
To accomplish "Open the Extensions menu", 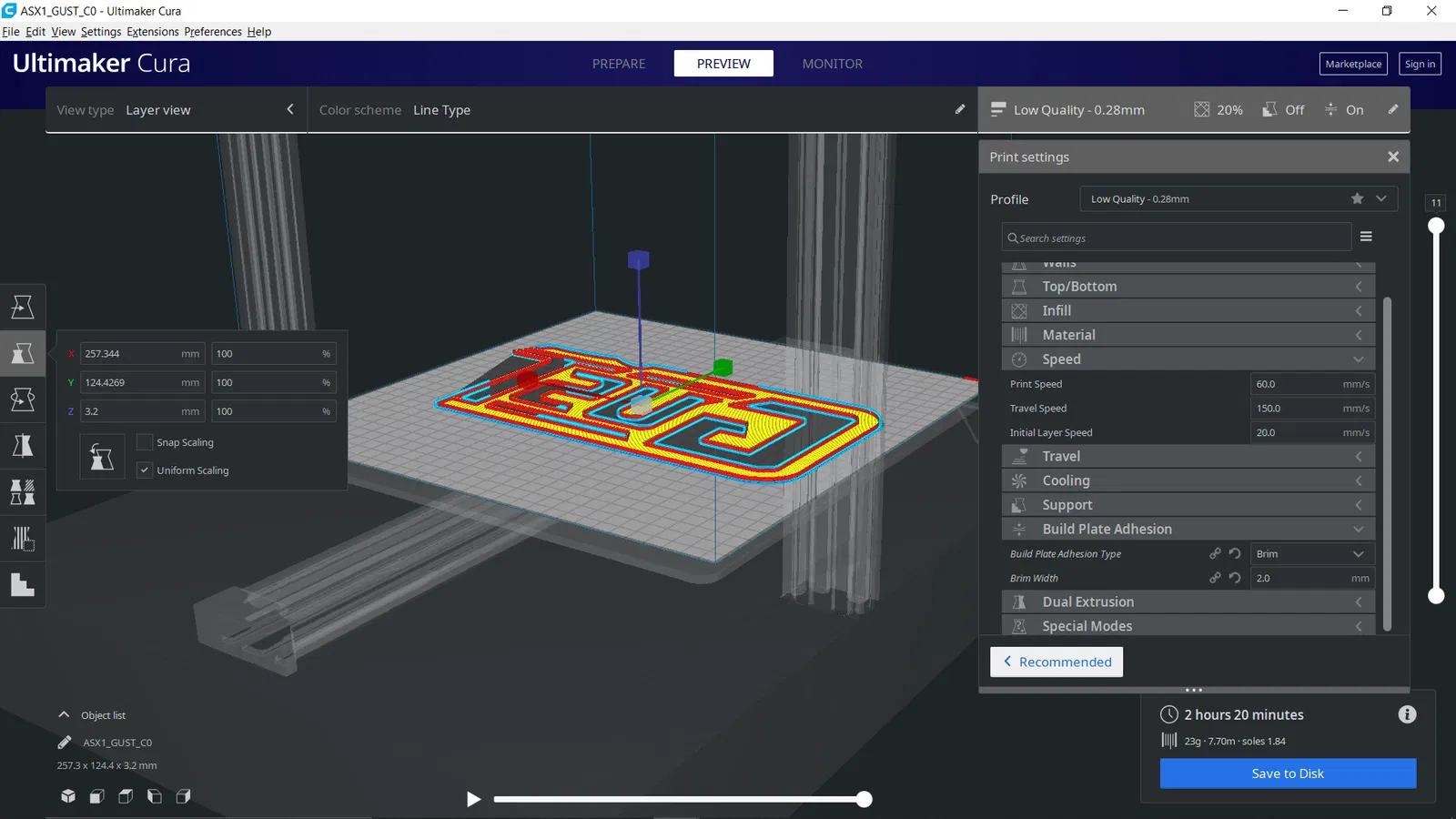I will (153, 32).
